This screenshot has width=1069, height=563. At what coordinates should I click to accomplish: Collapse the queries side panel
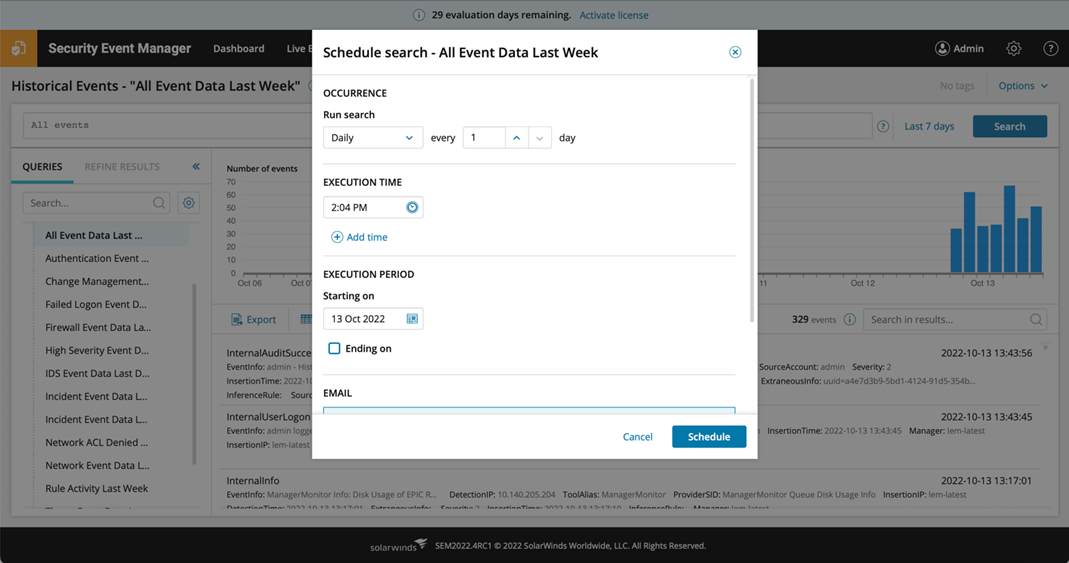coord(196,166)
